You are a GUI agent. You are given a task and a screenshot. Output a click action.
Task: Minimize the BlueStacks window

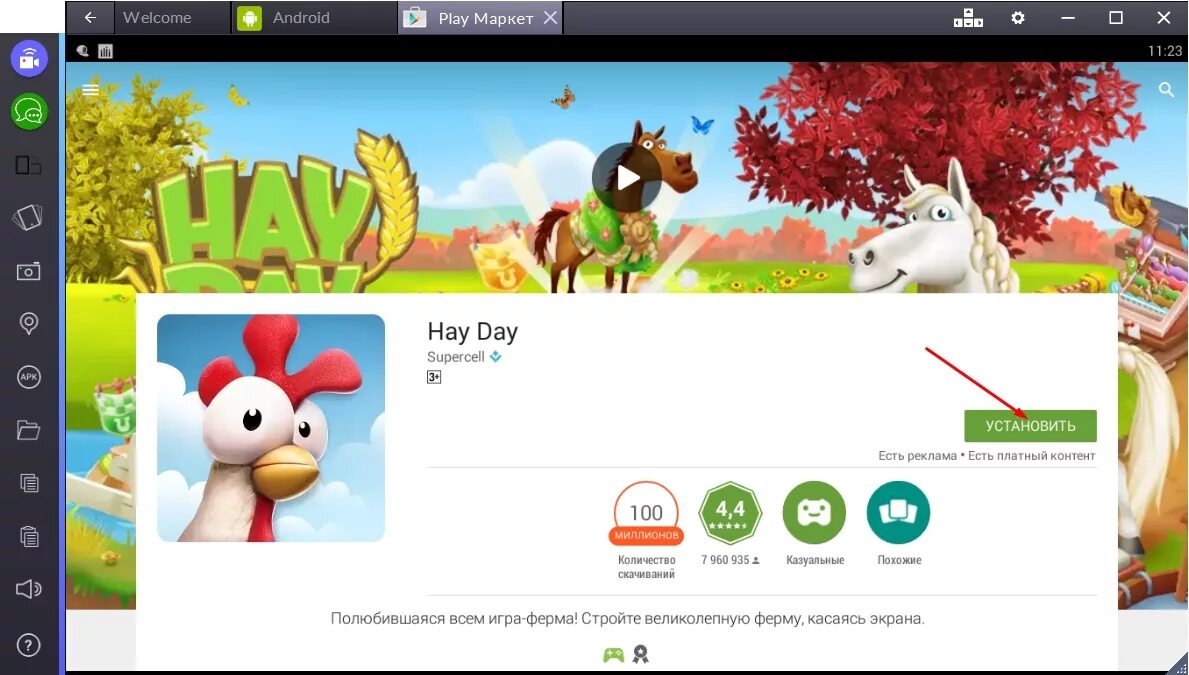pyautogui.click(x=1068, y=17)
